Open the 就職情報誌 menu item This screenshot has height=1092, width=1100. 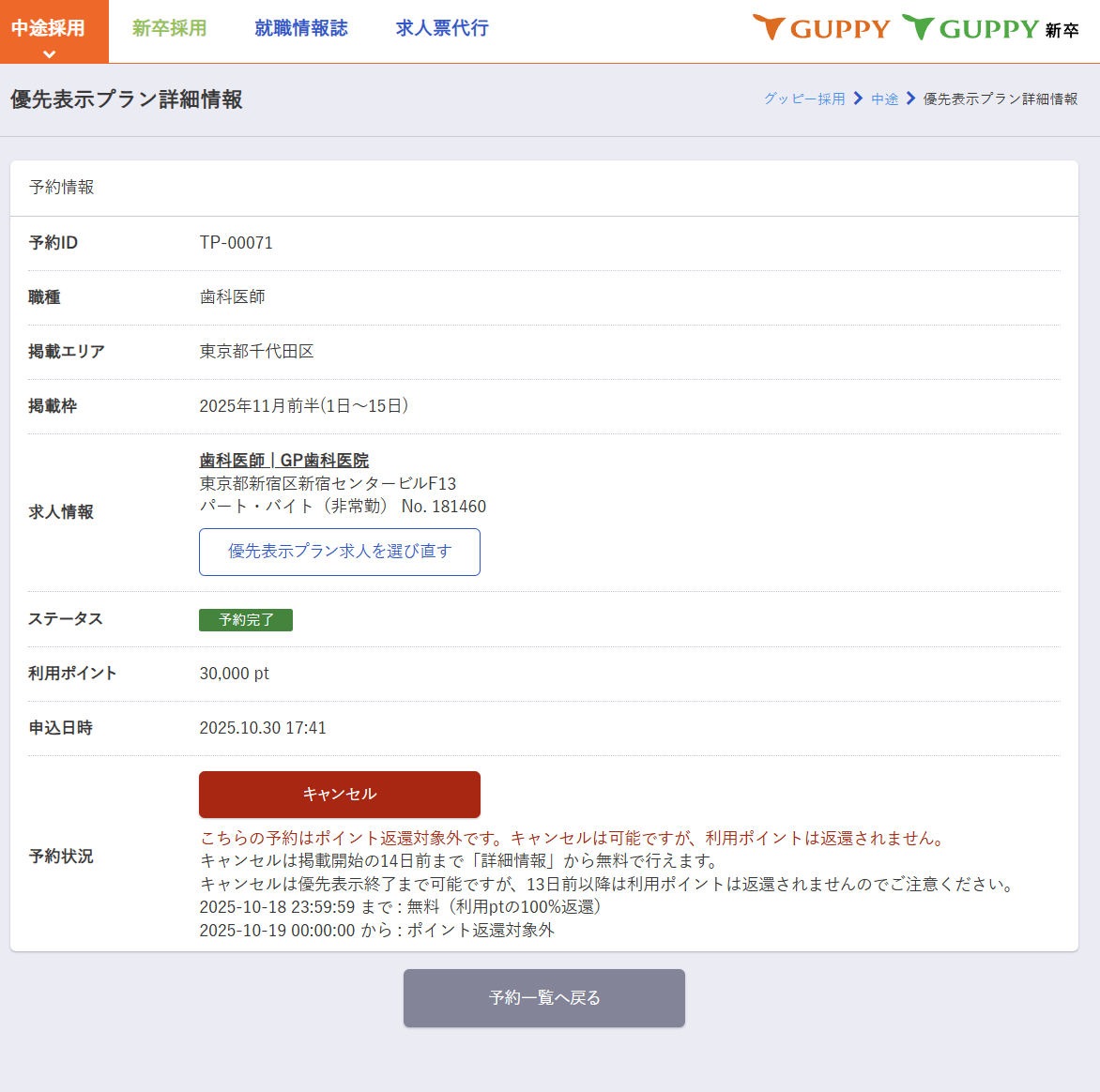coord(300,28)
